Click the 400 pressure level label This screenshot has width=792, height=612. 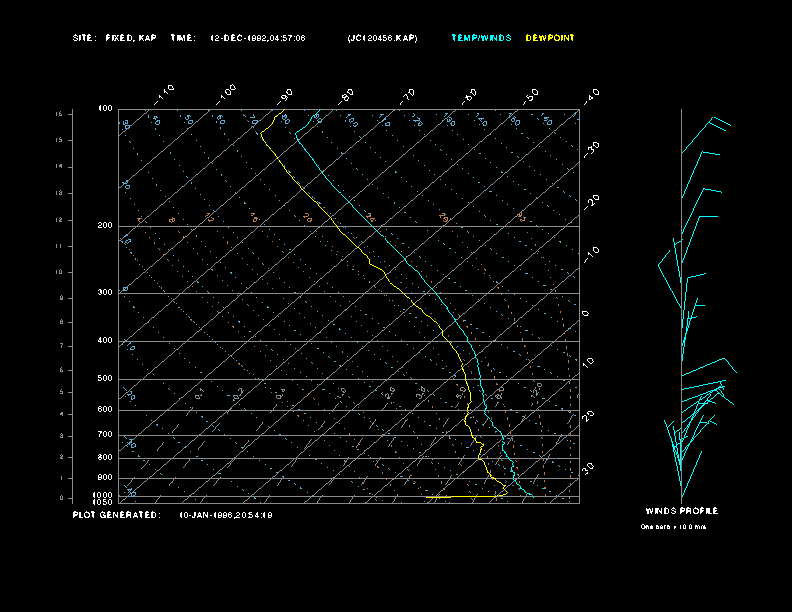pos(105,340)
